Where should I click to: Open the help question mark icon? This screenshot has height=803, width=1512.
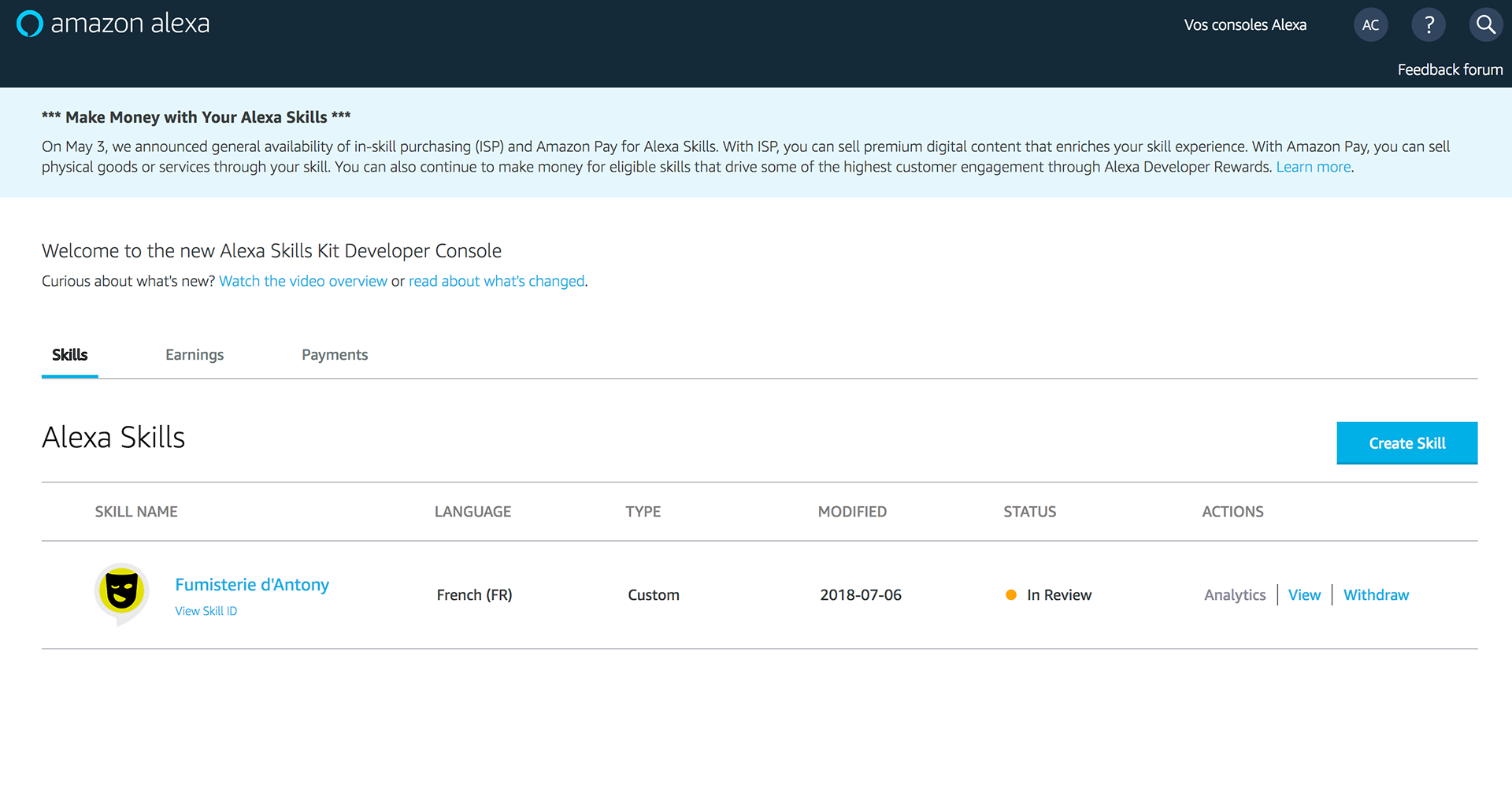pos(1429,25)
